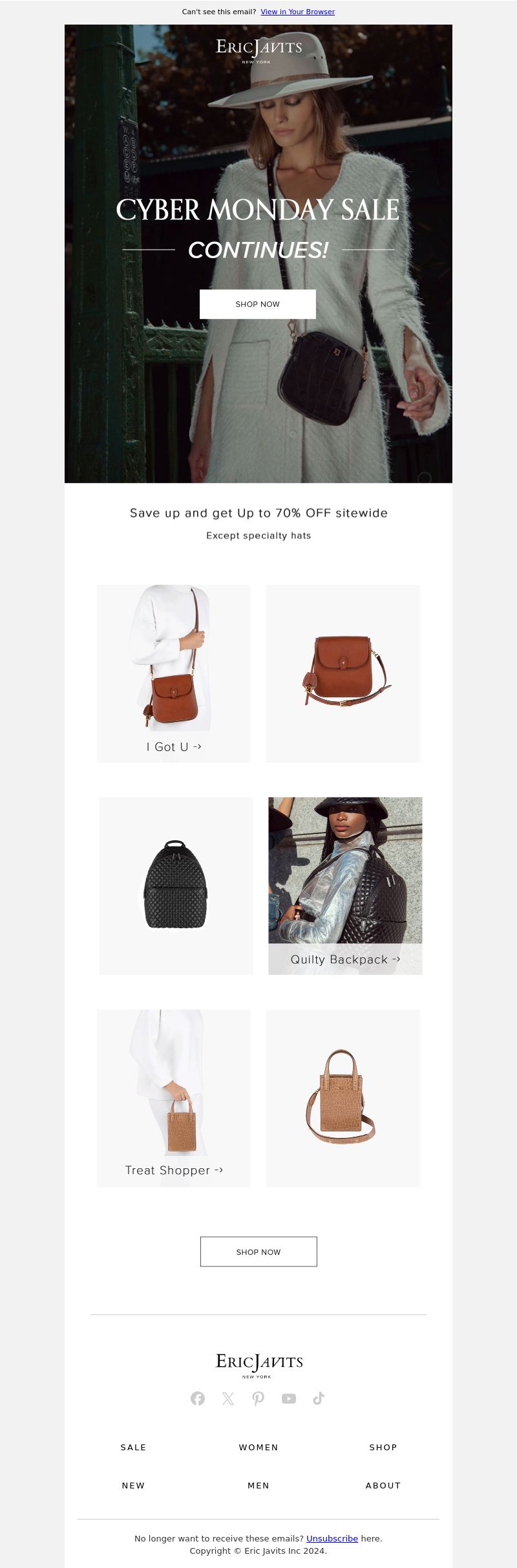Click the outlined SHOP NOW button below products

[x=258, y=1252]
